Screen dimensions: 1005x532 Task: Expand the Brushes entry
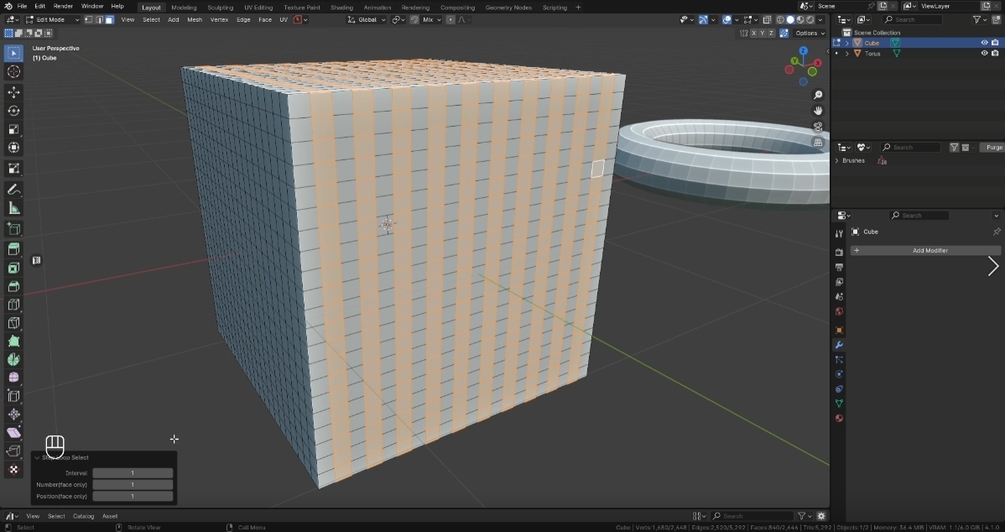(x=837, y=161)
